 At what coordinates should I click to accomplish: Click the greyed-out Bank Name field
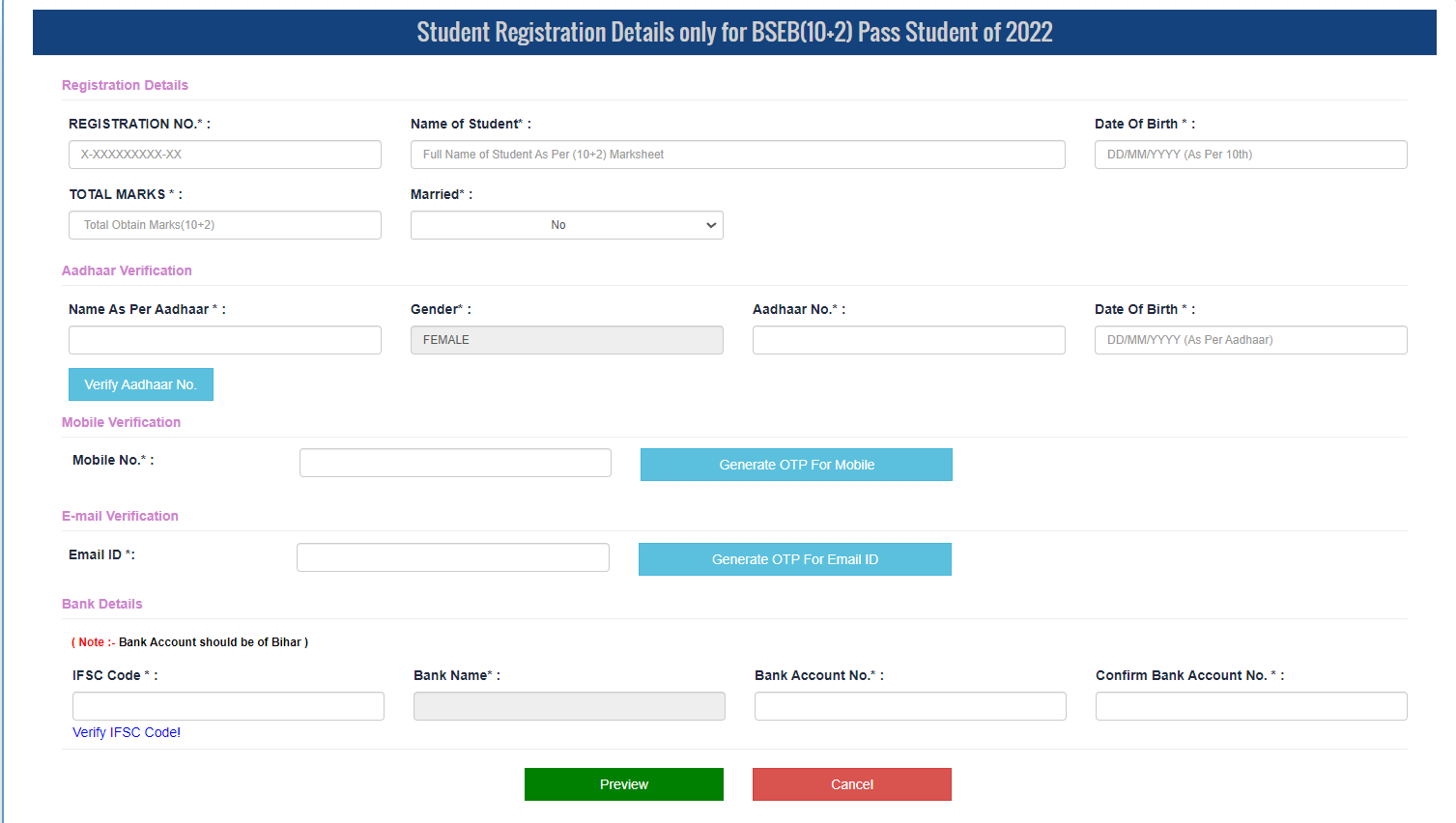click(568, 705)
